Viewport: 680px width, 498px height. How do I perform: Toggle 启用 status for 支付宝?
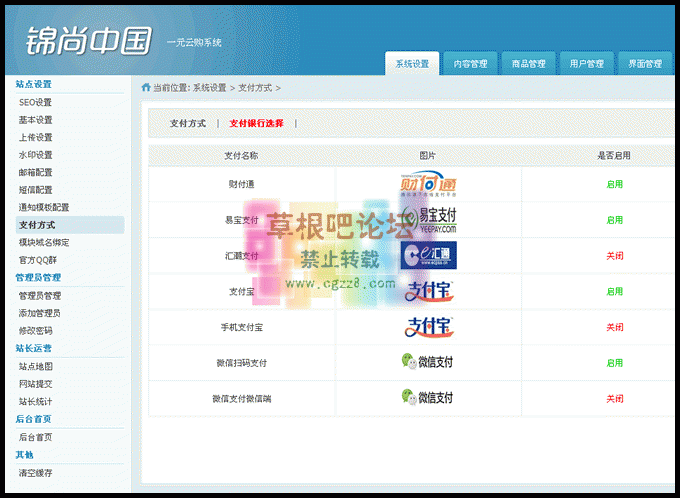[x=614, y=292]
